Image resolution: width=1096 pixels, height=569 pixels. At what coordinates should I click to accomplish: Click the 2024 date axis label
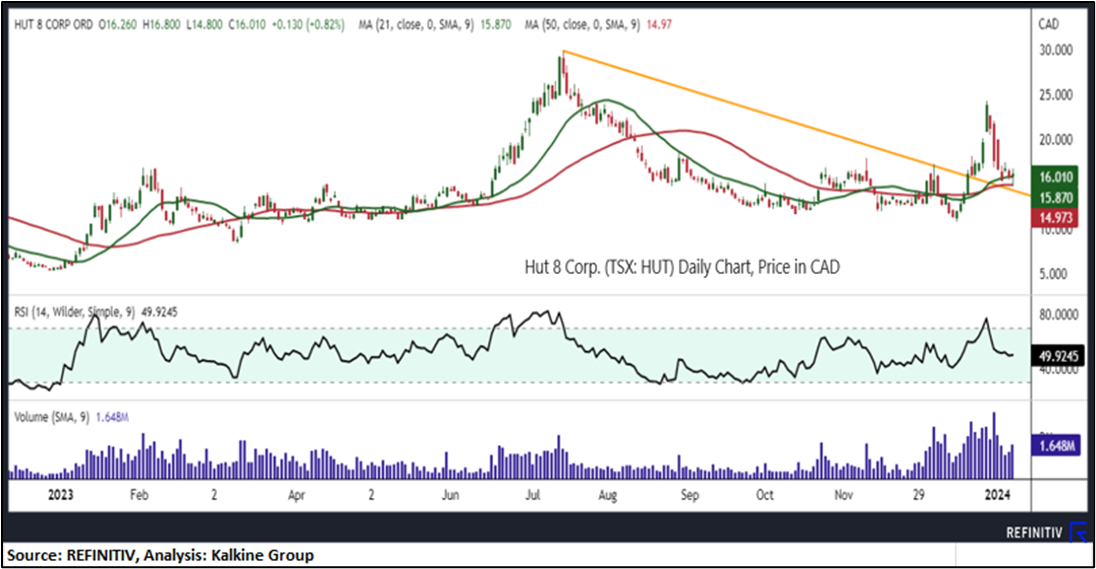pos(997,495)
